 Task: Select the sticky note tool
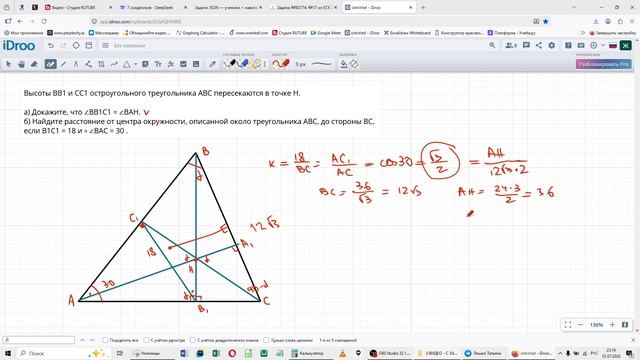tap(145, 64)
